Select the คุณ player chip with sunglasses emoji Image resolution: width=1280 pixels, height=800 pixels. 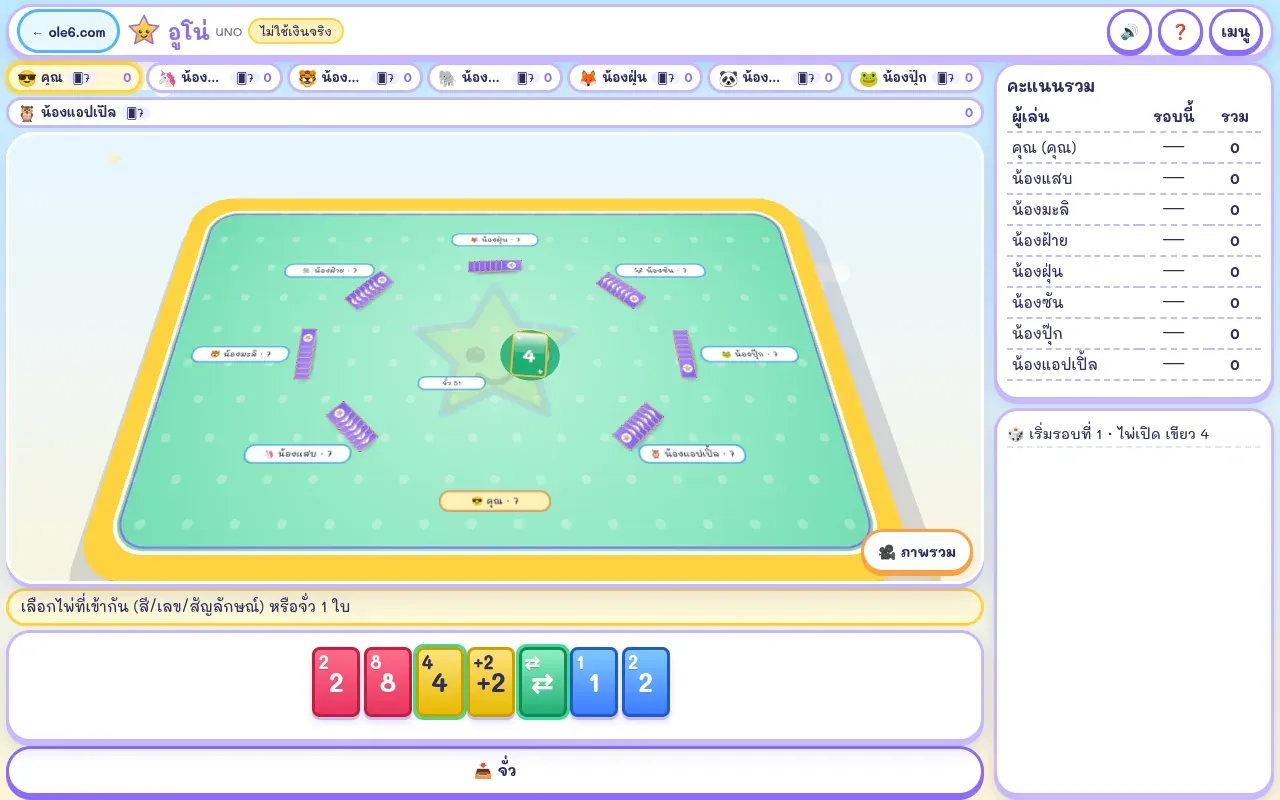click(74, 78)
